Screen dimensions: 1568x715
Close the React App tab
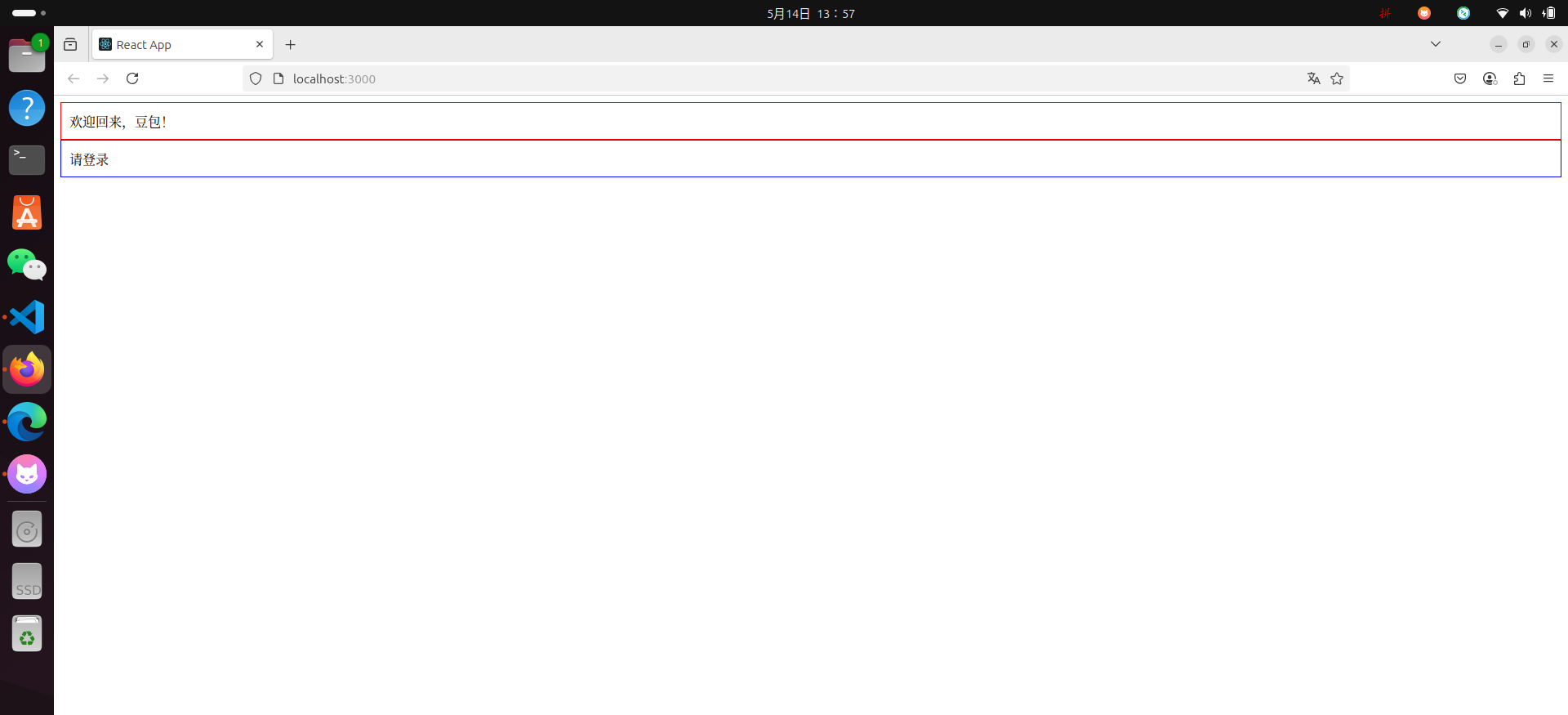point(260,45)
